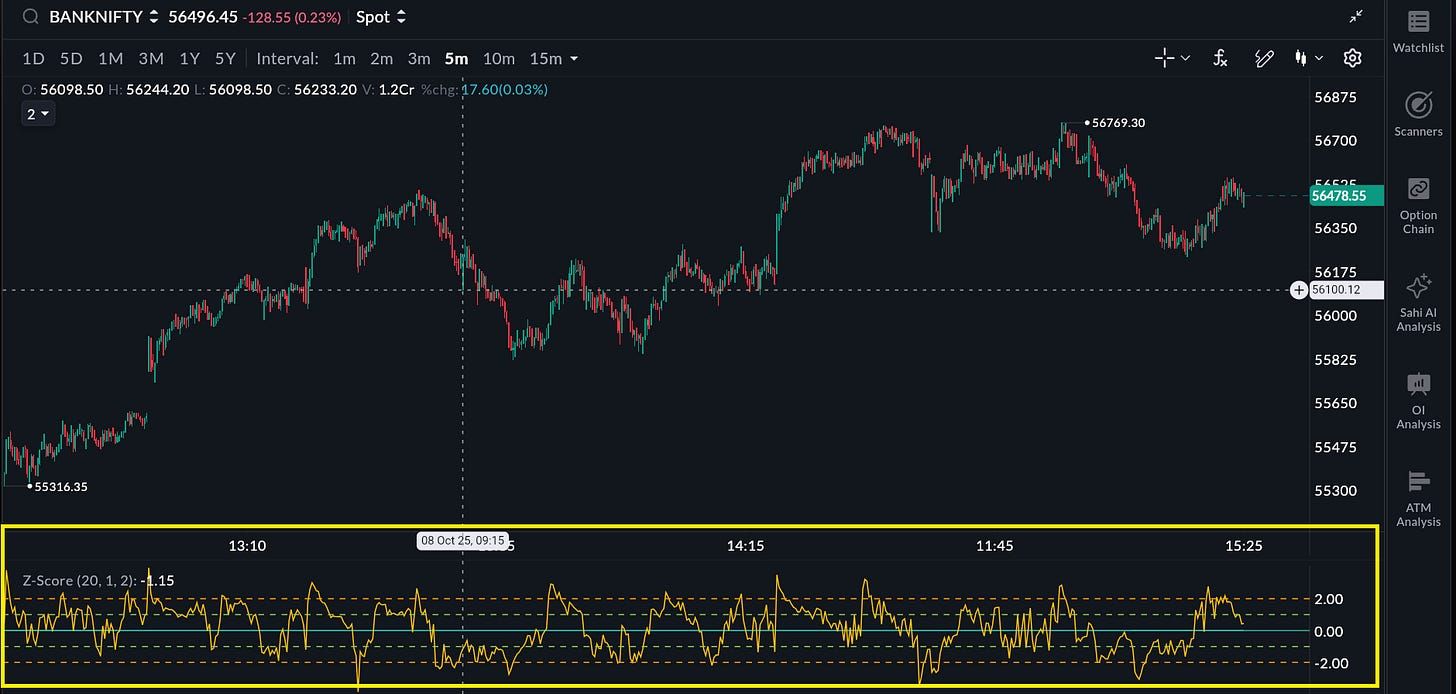Collapse the chart from fullscreen

[1356, 17]
